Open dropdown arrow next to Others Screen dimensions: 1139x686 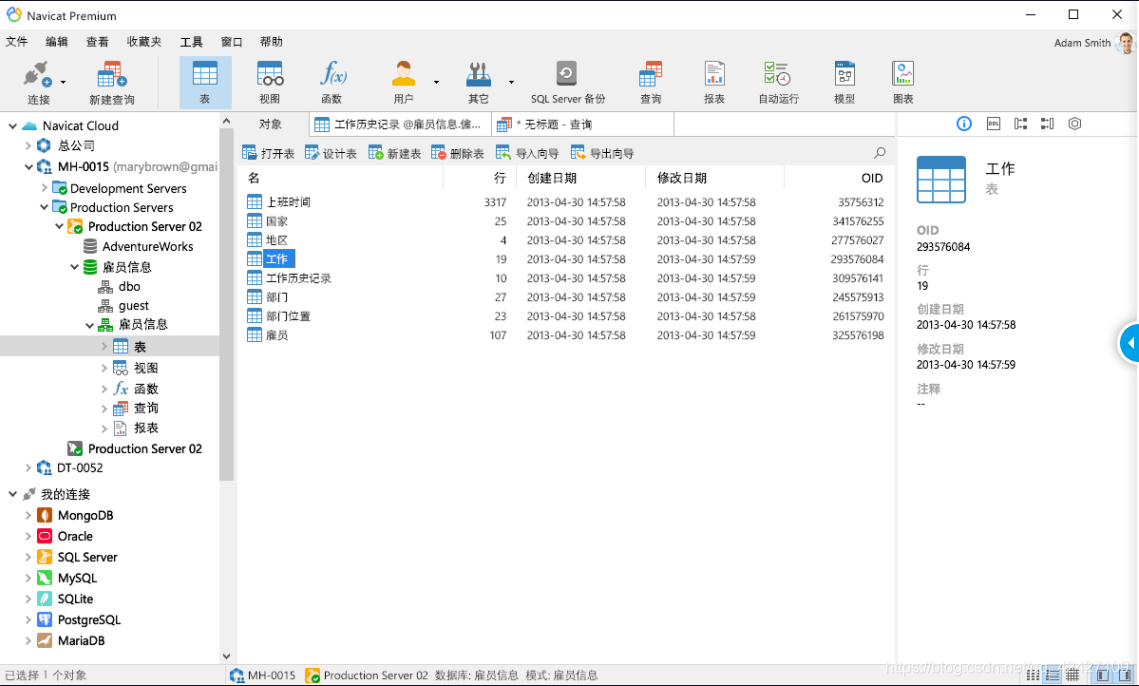tap(511, 82)
